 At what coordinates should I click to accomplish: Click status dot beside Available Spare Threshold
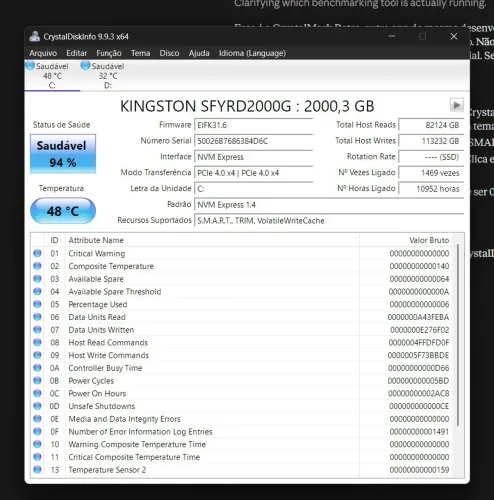pos(37,291)
